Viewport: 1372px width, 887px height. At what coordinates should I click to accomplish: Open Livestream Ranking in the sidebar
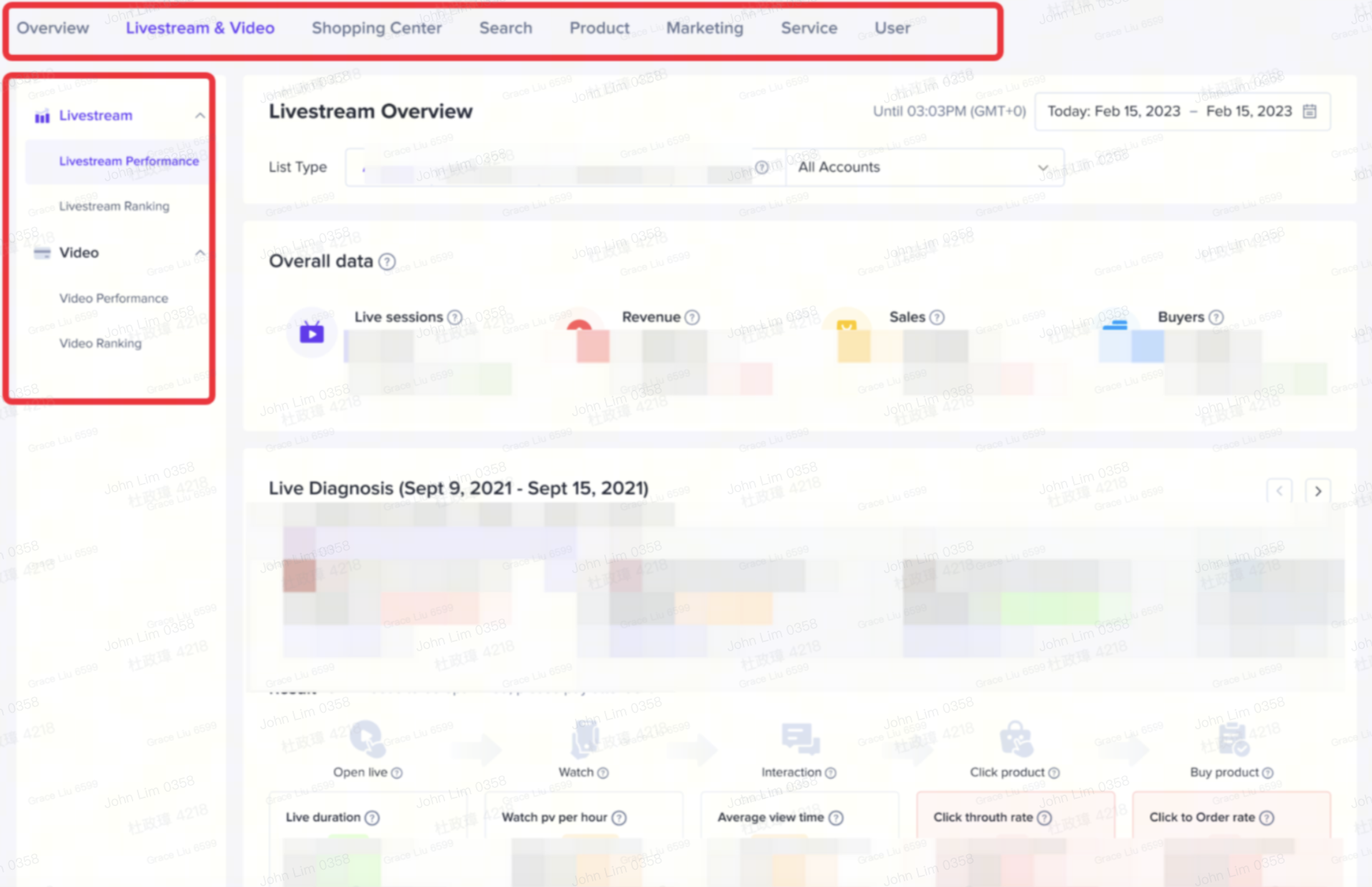tap(114, 206)
